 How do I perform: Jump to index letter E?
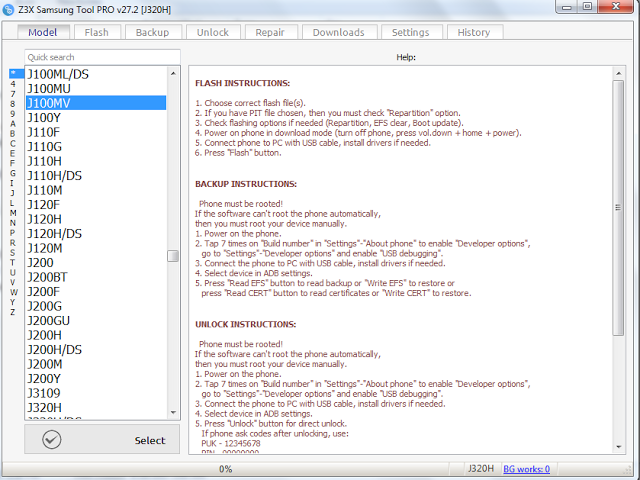[13, 153]
